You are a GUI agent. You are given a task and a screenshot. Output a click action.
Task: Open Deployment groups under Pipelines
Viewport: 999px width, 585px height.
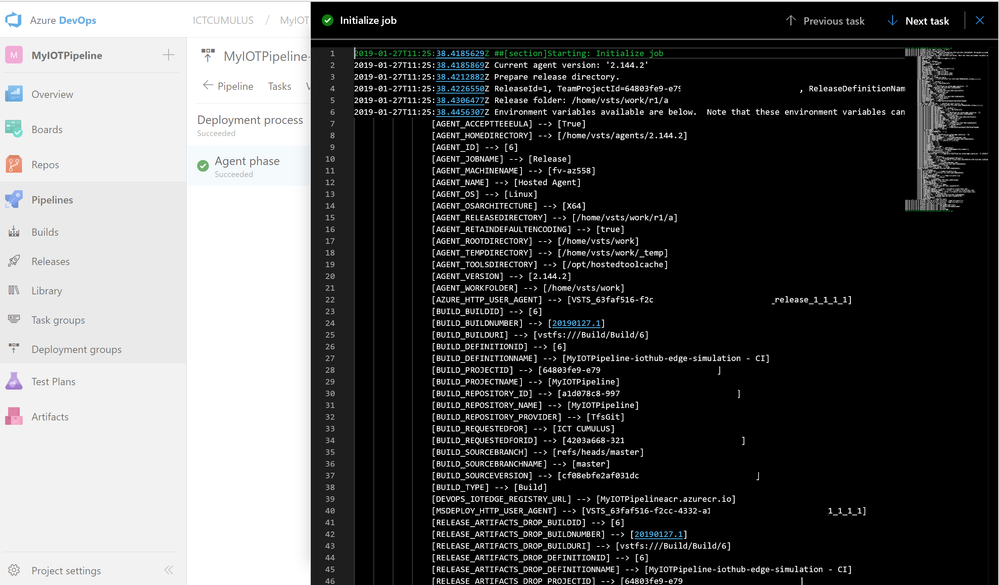(76, 349)
